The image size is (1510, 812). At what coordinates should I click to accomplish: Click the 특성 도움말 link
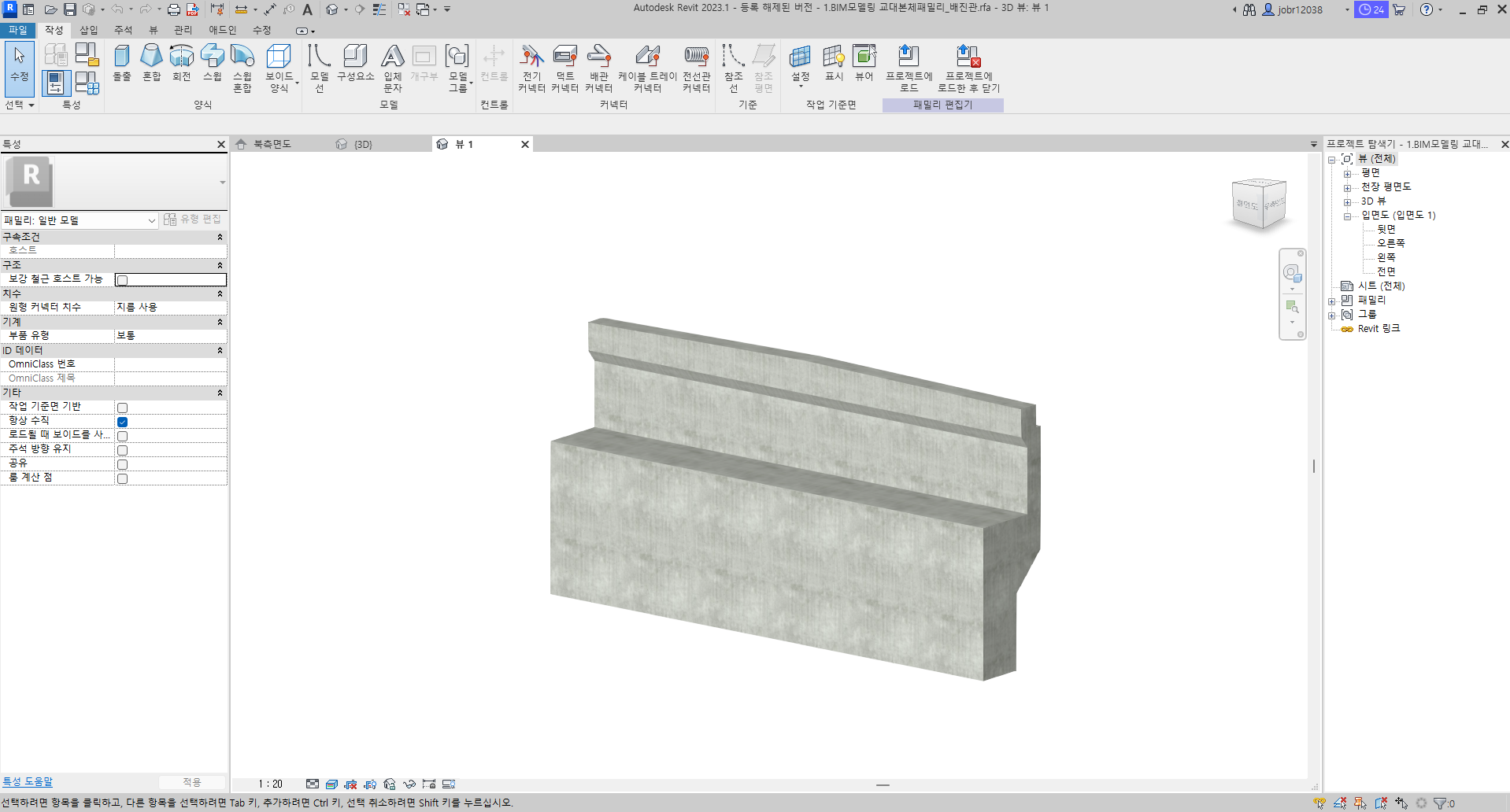28,782
